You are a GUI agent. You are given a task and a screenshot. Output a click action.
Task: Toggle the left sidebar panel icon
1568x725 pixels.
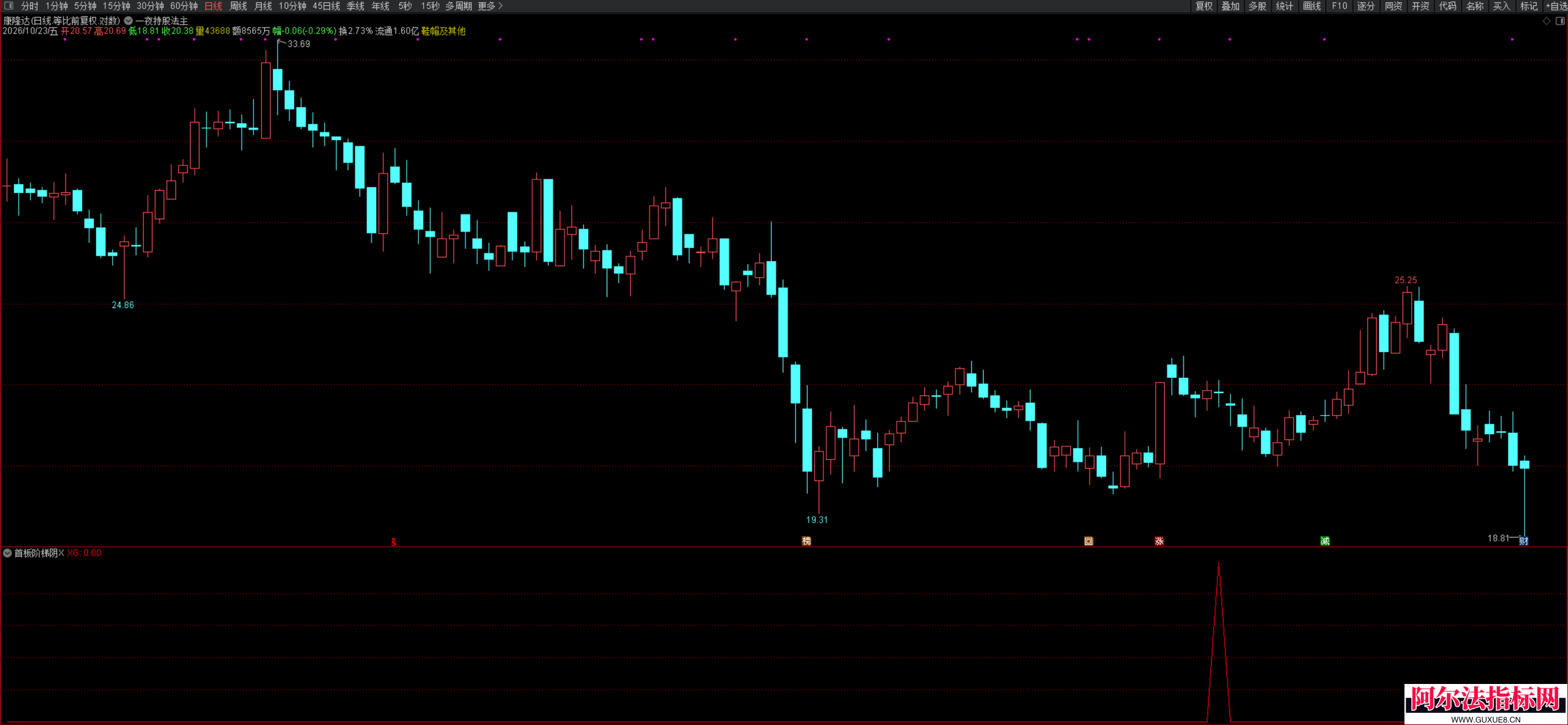(9, 6)
